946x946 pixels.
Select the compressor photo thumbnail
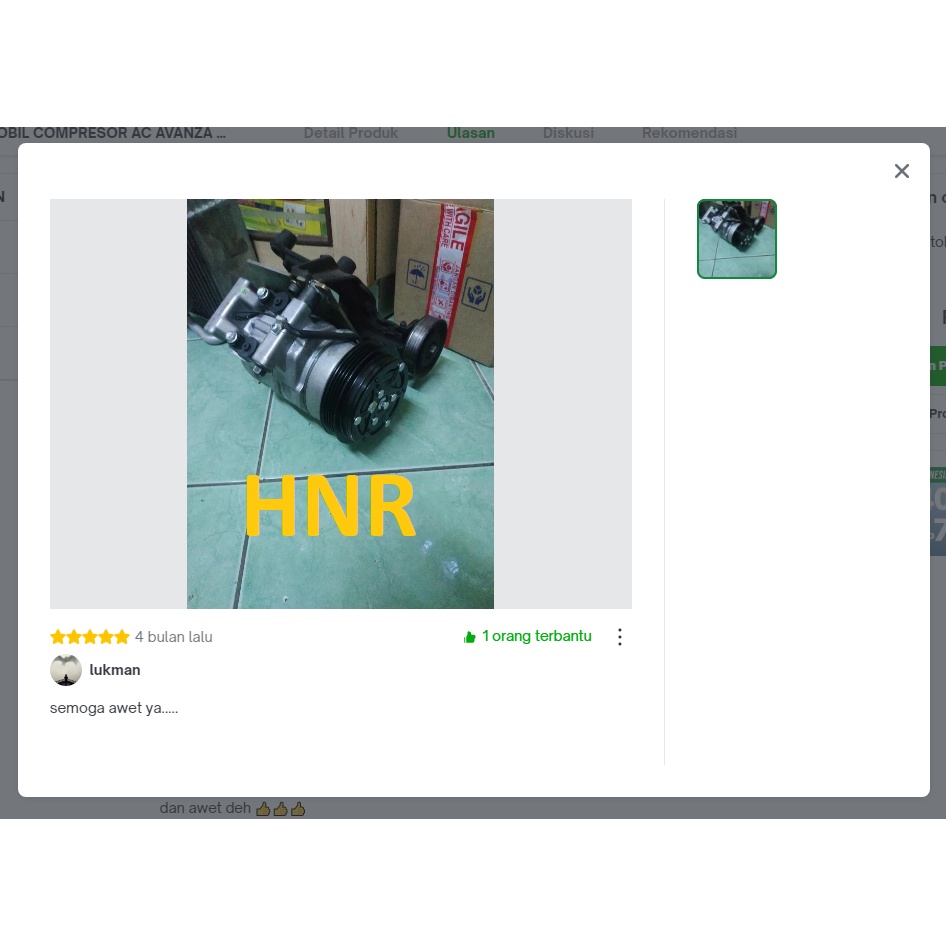737,239
